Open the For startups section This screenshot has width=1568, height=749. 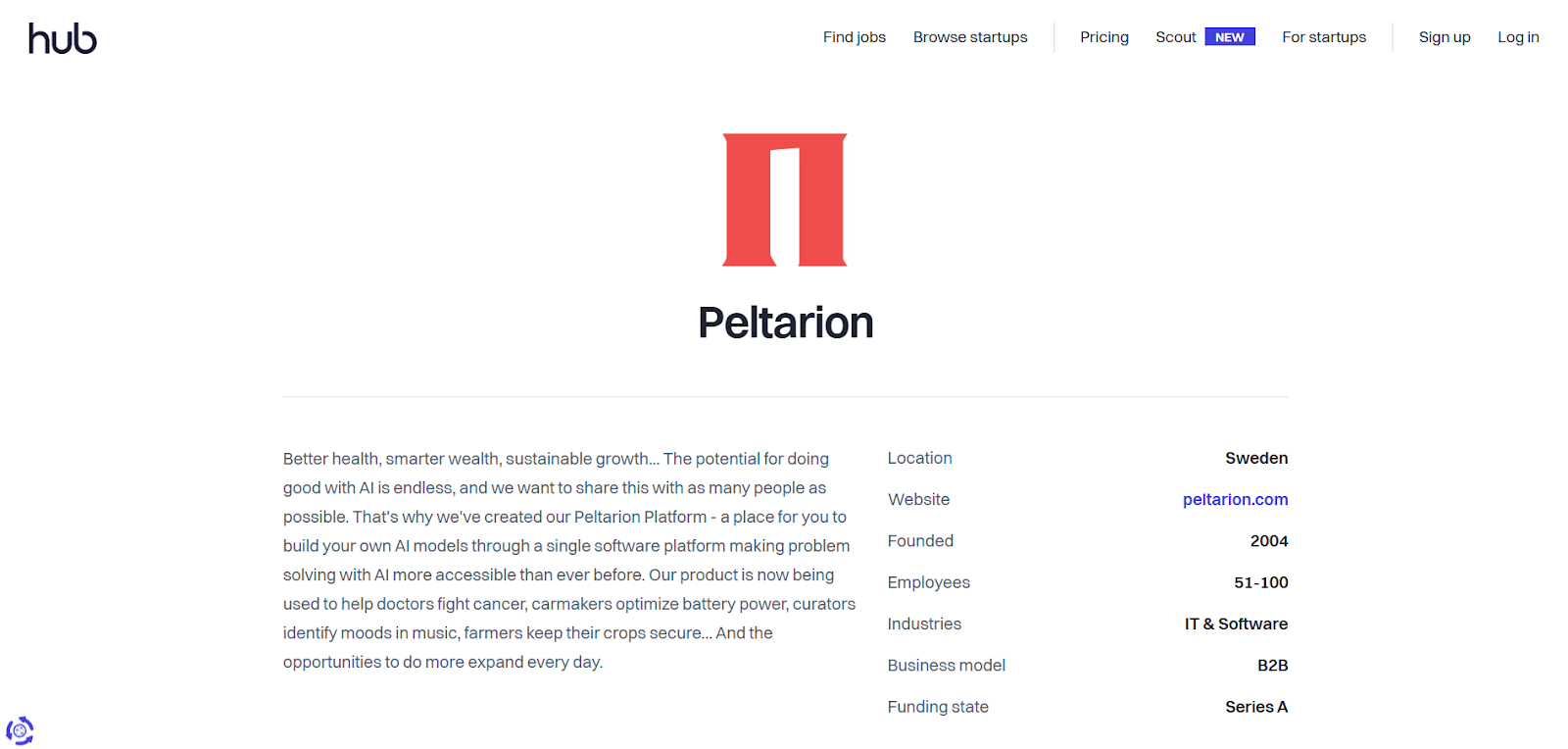[x=1323, y=36]
